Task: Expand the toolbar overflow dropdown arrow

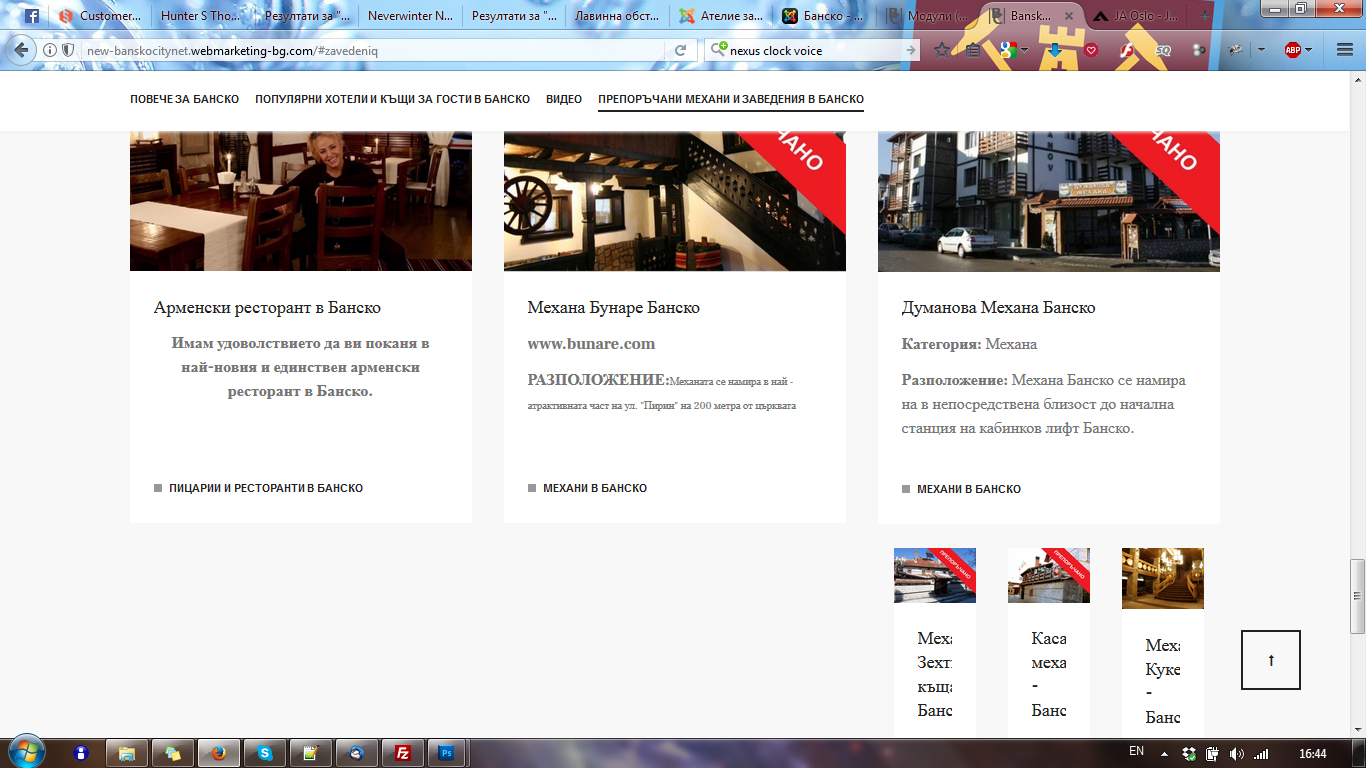Action: (1261, 50)
